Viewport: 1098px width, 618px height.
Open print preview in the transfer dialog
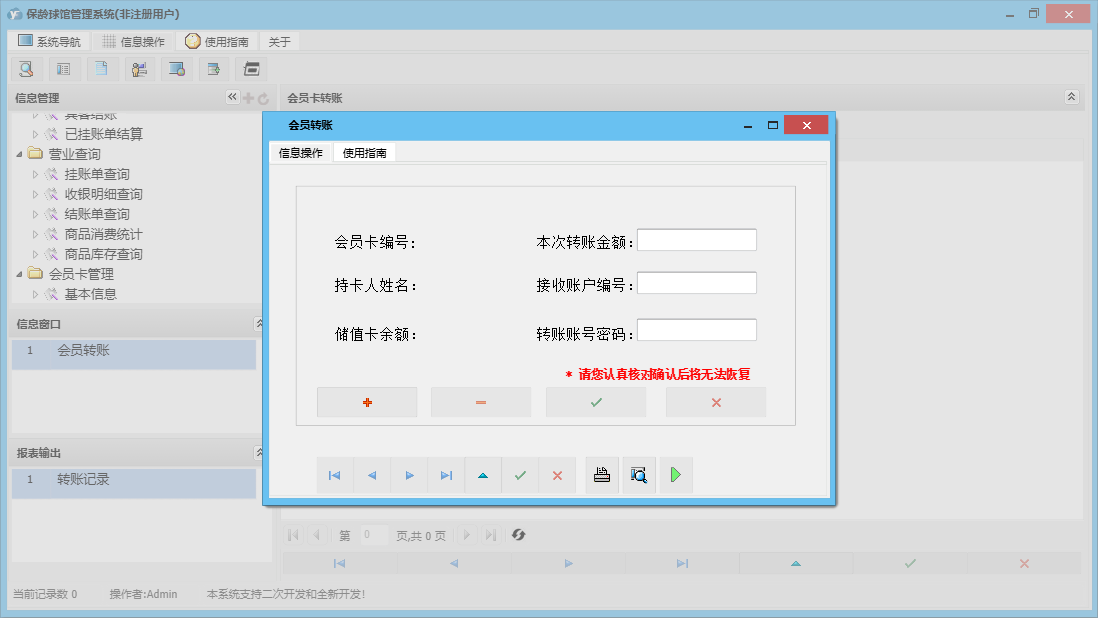tap(638, 475)
